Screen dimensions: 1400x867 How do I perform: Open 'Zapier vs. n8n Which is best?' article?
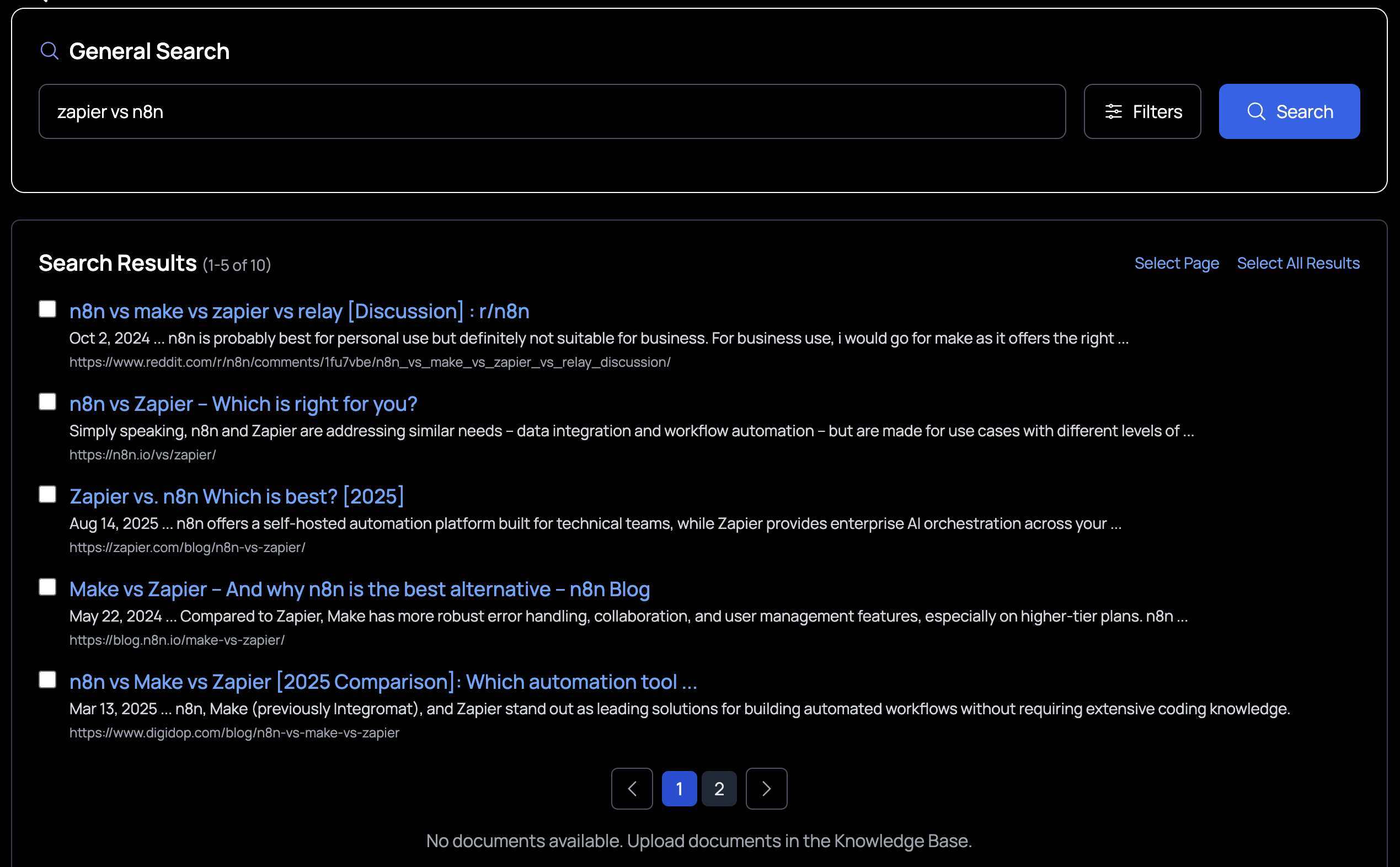click(236, 496)
